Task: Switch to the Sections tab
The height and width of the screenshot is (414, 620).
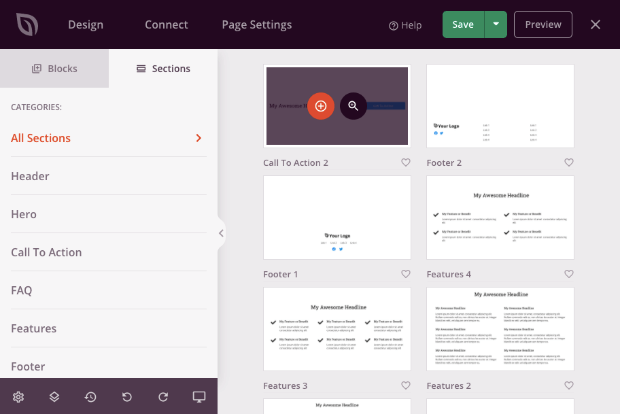Action: 163,68
